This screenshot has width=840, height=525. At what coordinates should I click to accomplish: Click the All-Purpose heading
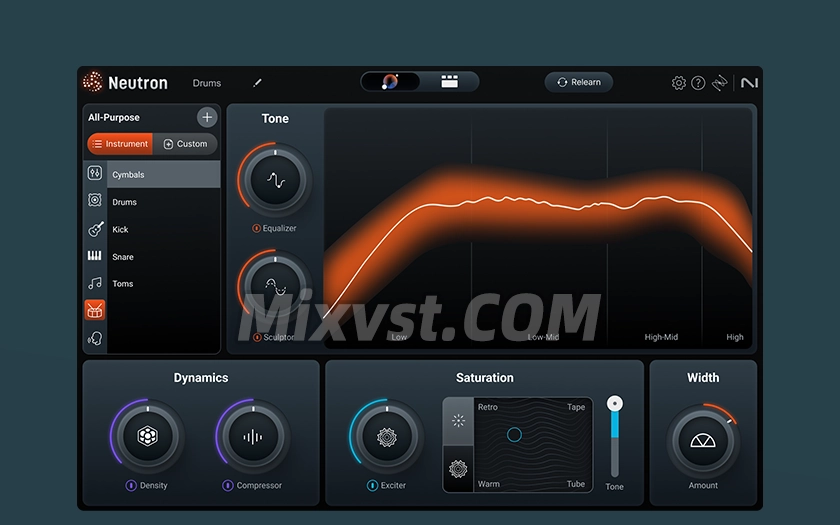114,117
